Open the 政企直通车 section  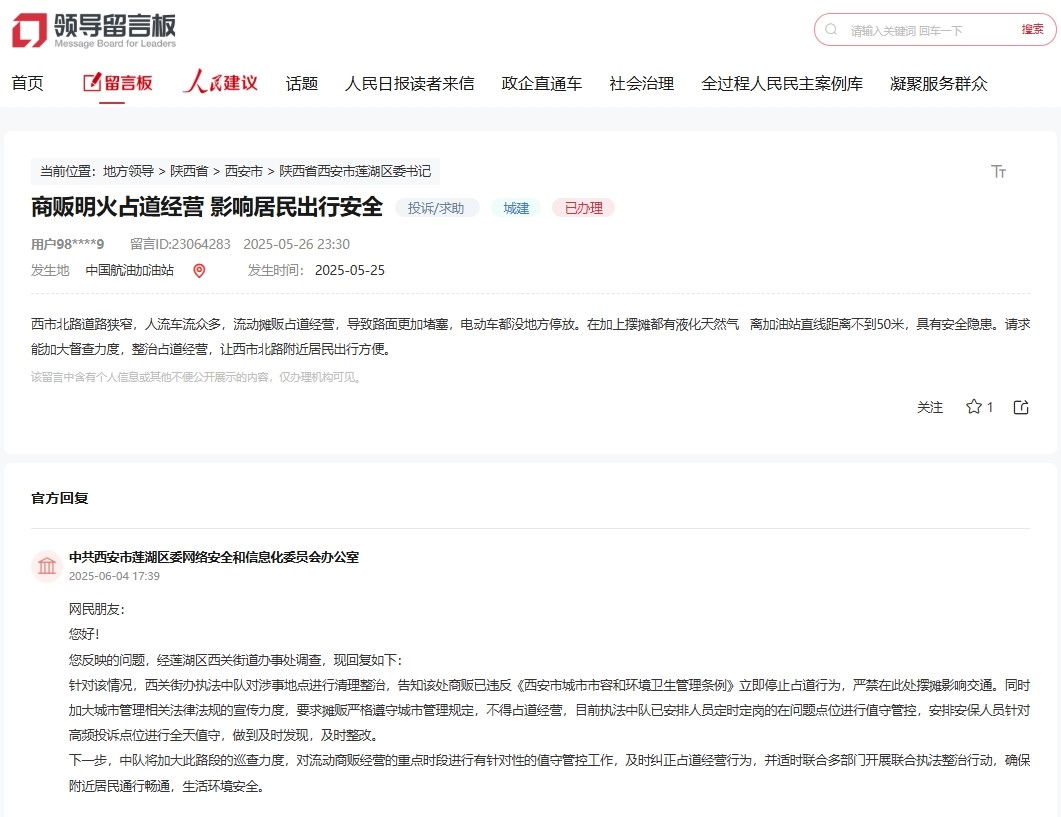coord(541,83)
